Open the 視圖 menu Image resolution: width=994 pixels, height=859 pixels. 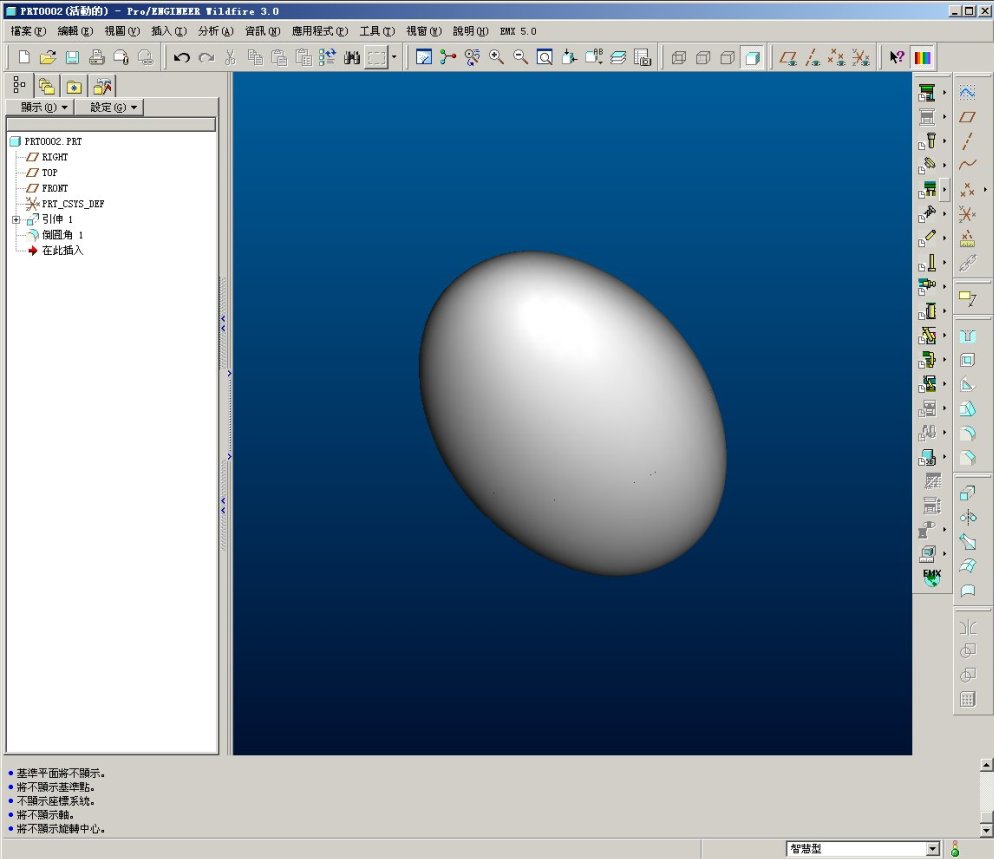[x=122, y=31]
